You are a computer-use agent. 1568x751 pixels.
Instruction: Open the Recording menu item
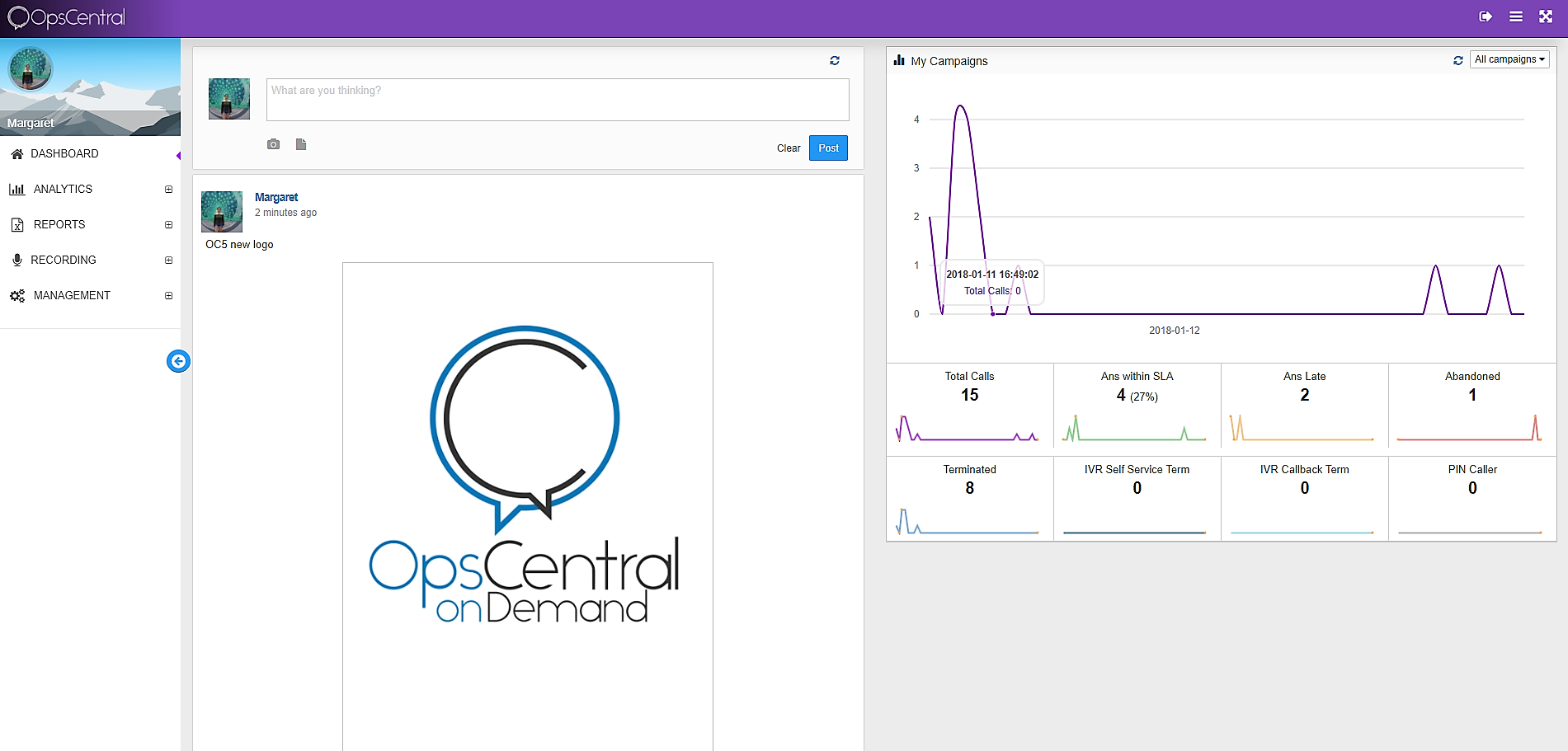[90, 260]
